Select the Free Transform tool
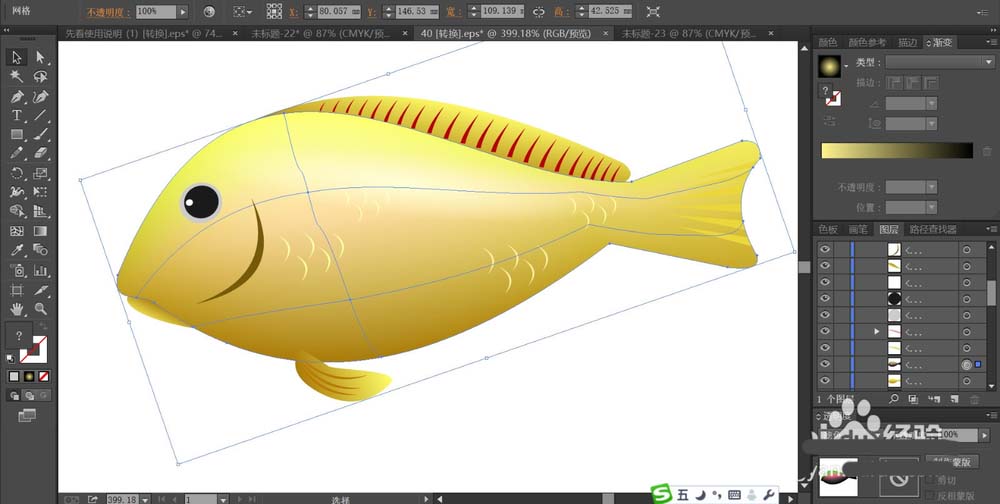 click(x=41, y=192)
